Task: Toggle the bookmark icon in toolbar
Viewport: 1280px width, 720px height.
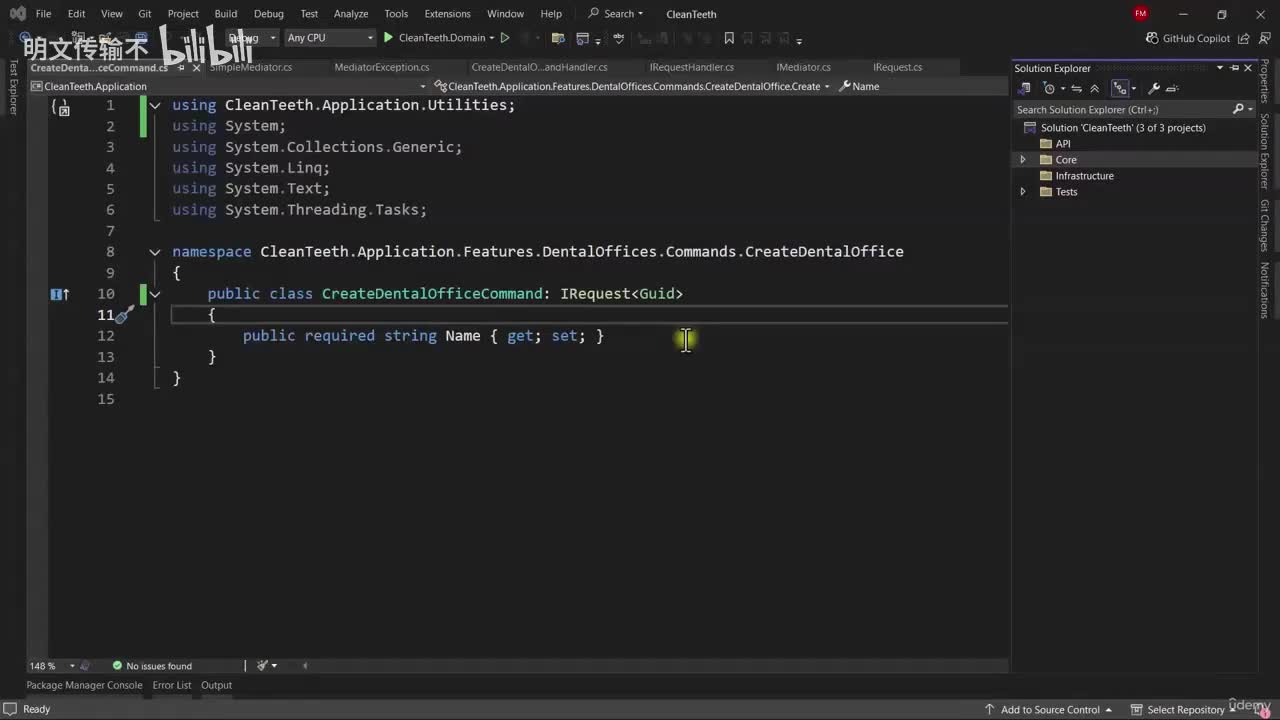Action: (x=729, y=38)
